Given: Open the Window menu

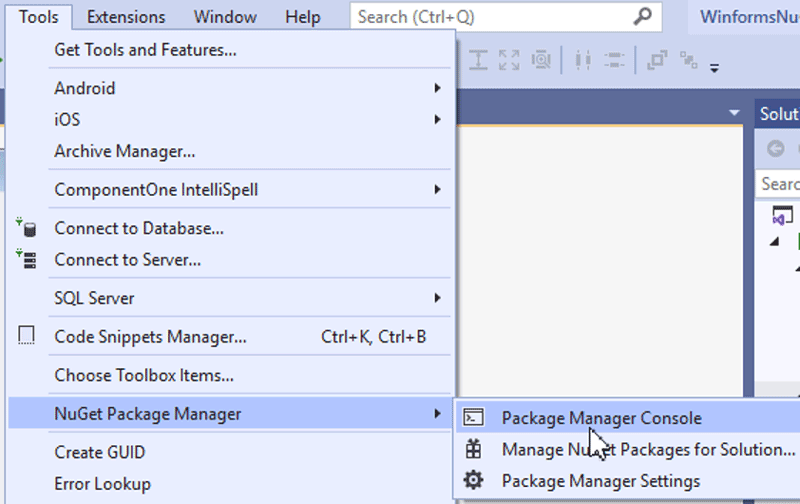Looking at the screenshot, I should tap(225, 17).
